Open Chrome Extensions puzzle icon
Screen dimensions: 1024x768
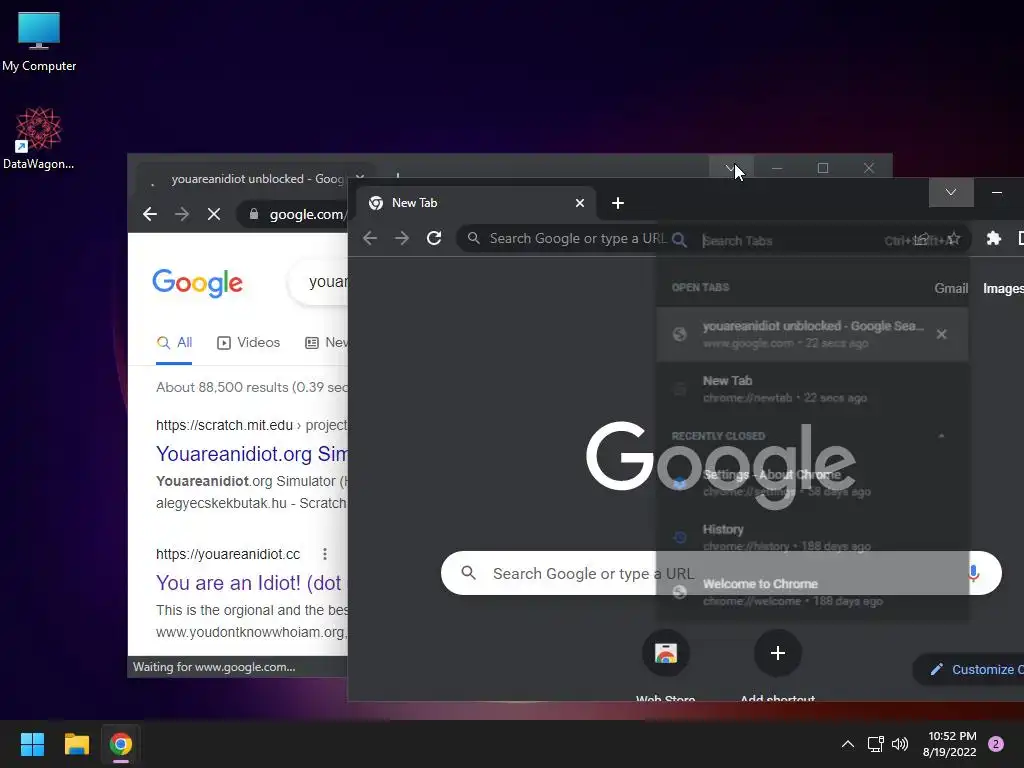tap(993, 238)
